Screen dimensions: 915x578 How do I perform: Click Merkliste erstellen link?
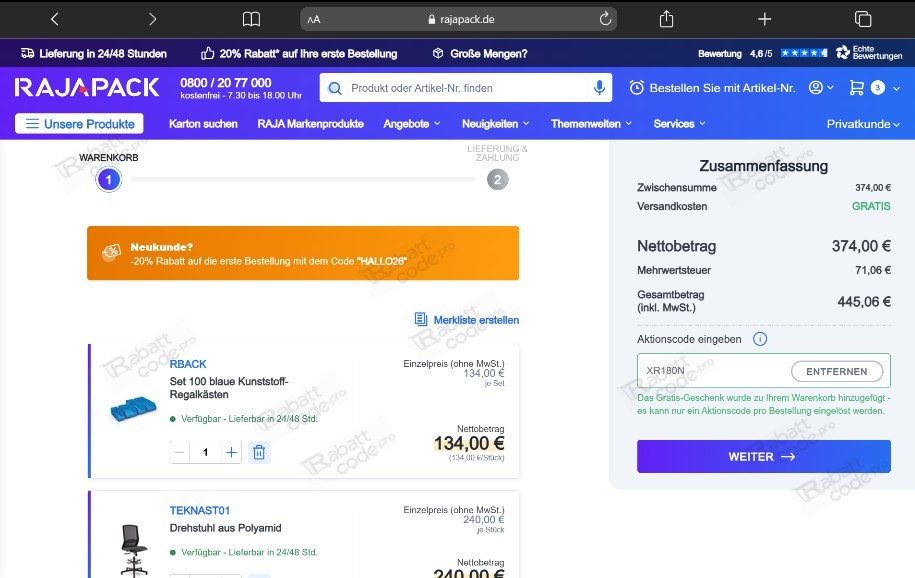[x=466, y=319]
